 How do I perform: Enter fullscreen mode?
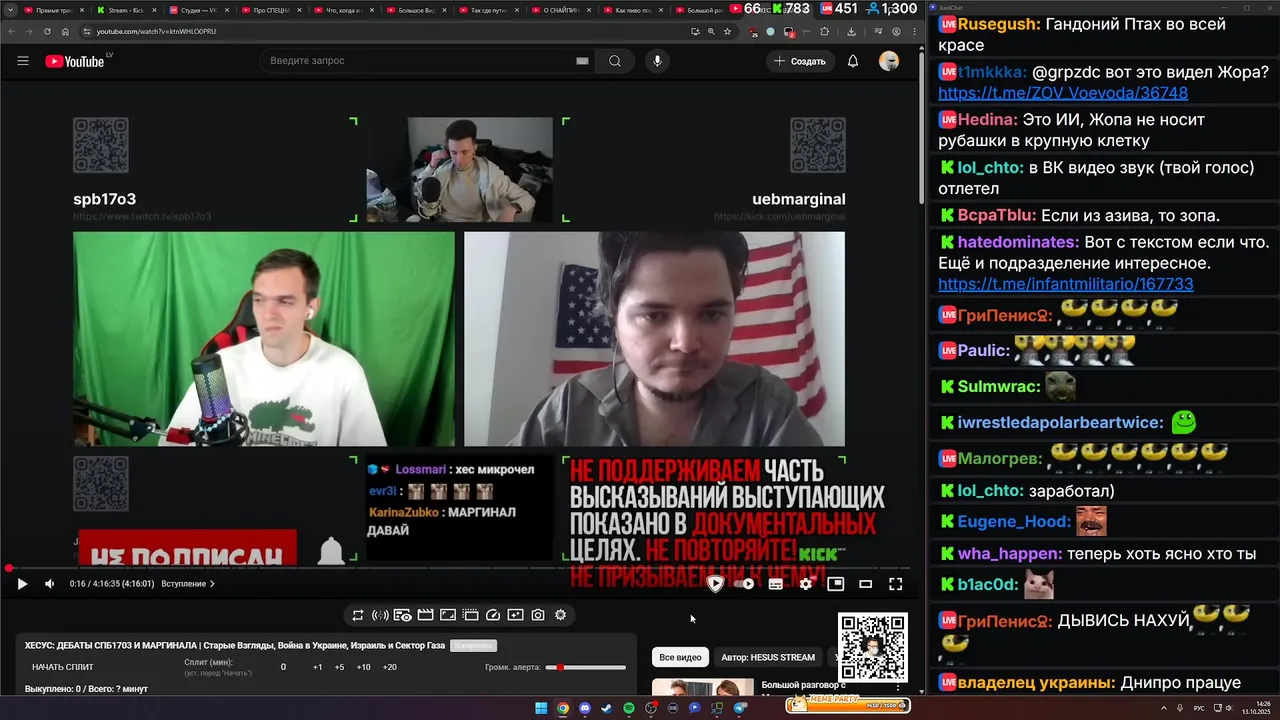[x=896, y=584]
